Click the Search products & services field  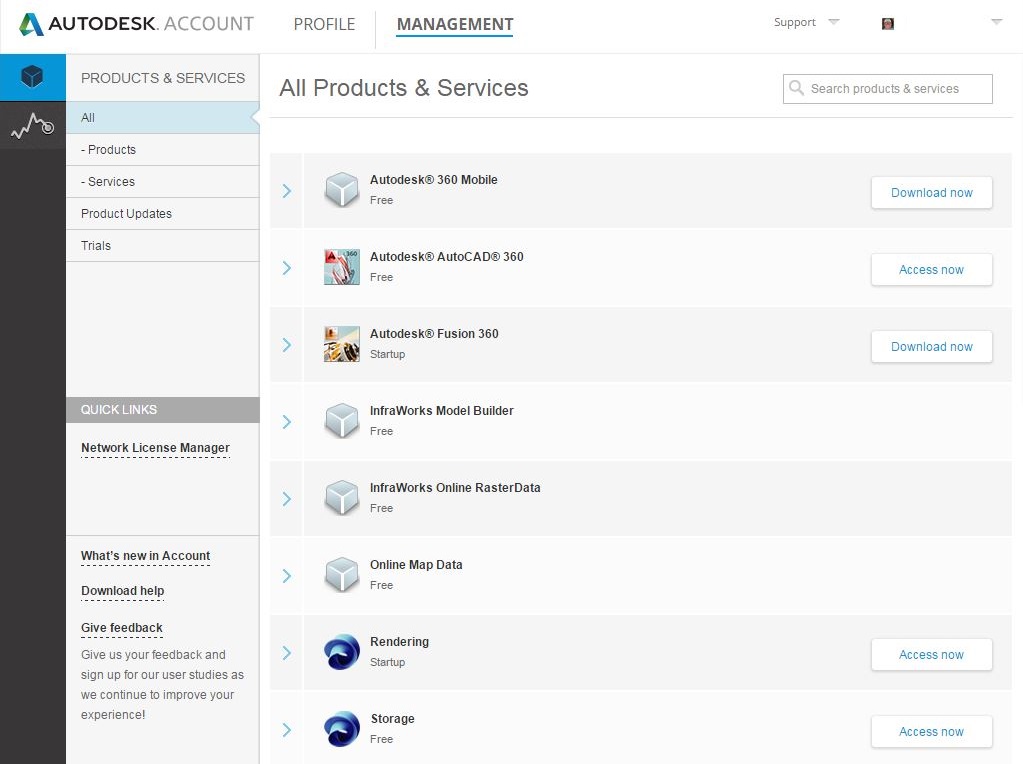point(887,89)
